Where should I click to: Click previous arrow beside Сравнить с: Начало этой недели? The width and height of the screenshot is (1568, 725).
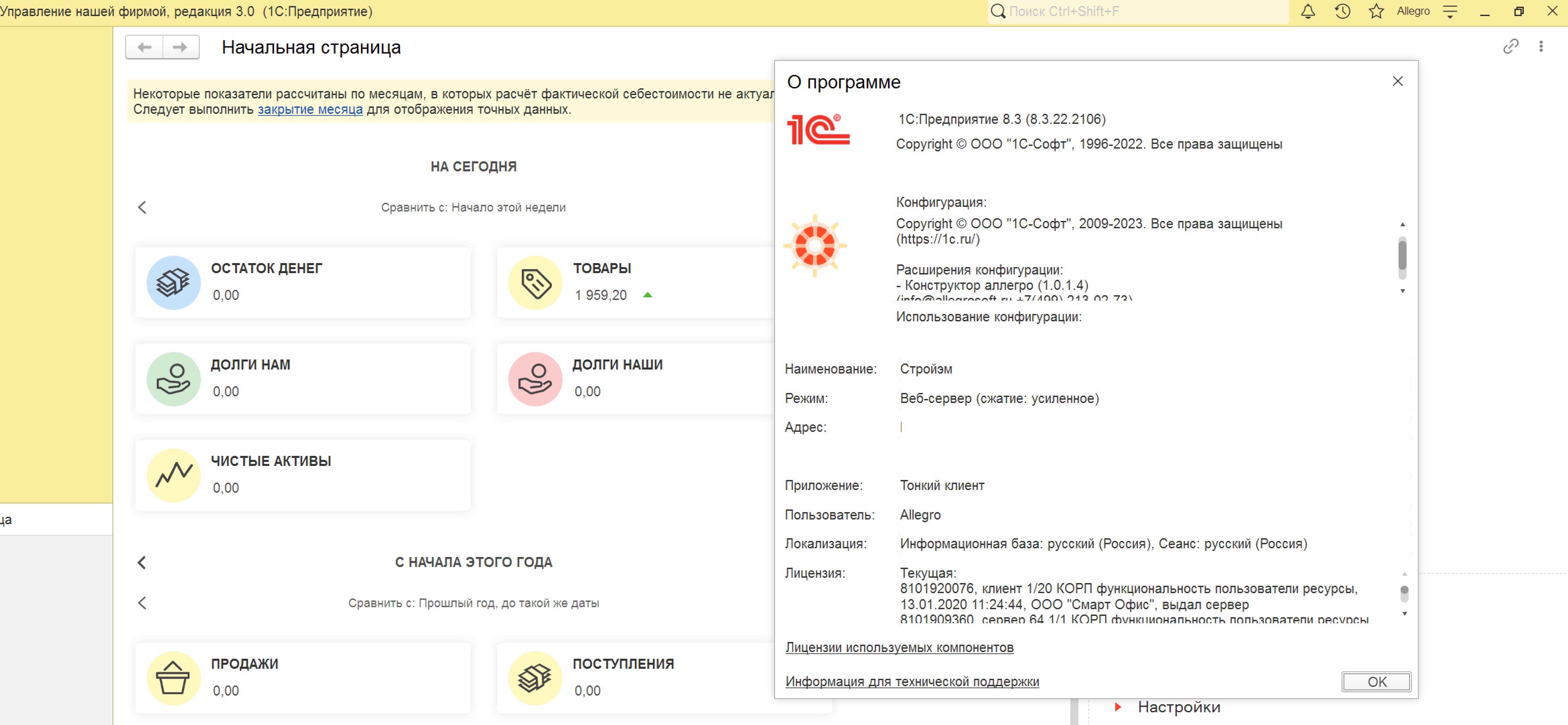[142, 208]
